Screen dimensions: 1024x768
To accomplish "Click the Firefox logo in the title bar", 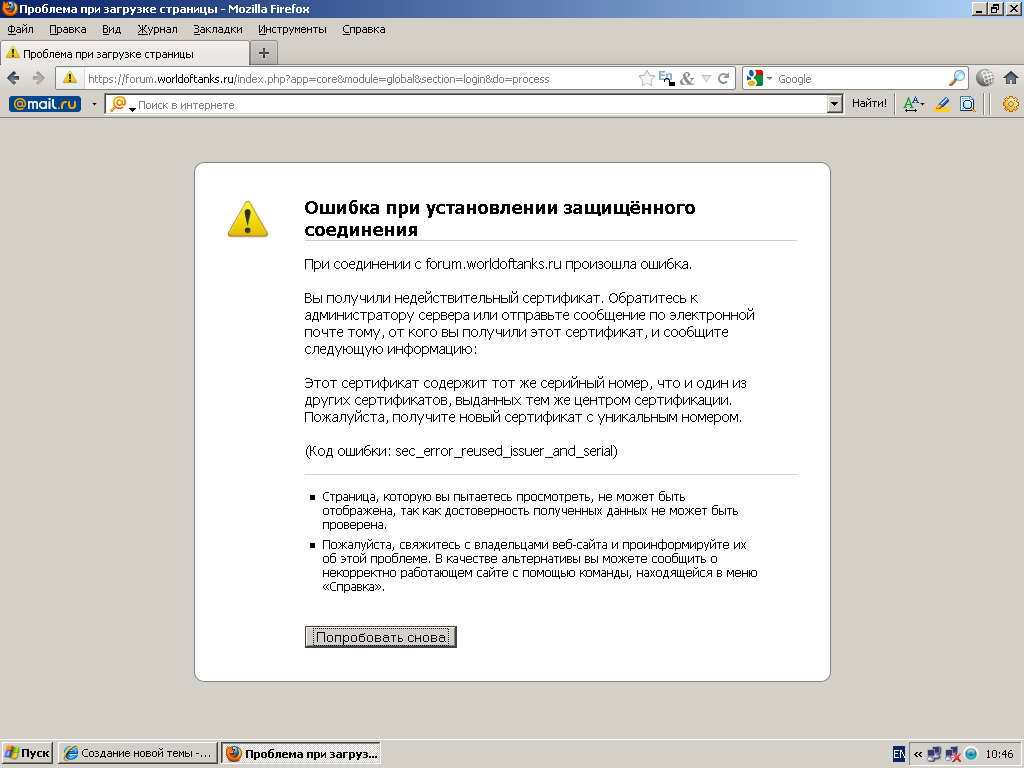I will click(x=9, y=8).
